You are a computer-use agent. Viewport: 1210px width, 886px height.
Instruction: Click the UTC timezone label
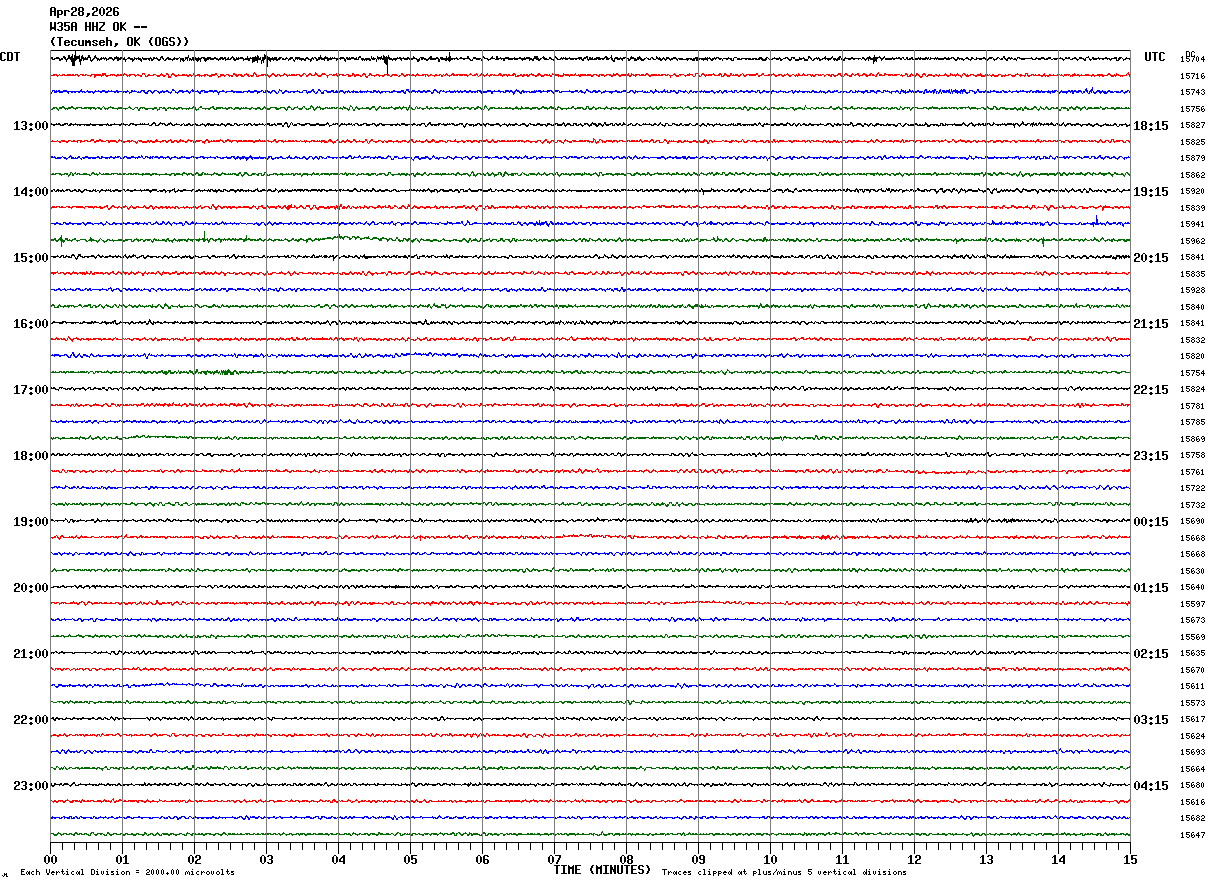tap(1155, 57)
